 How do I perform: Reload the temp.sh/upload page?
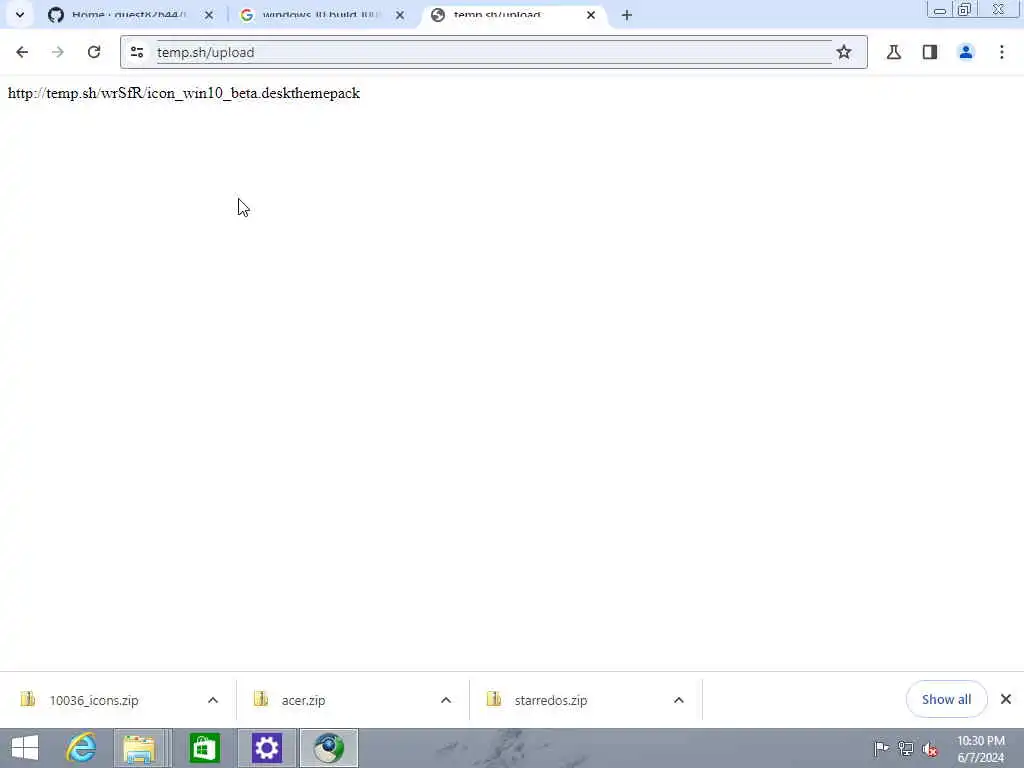94,52
